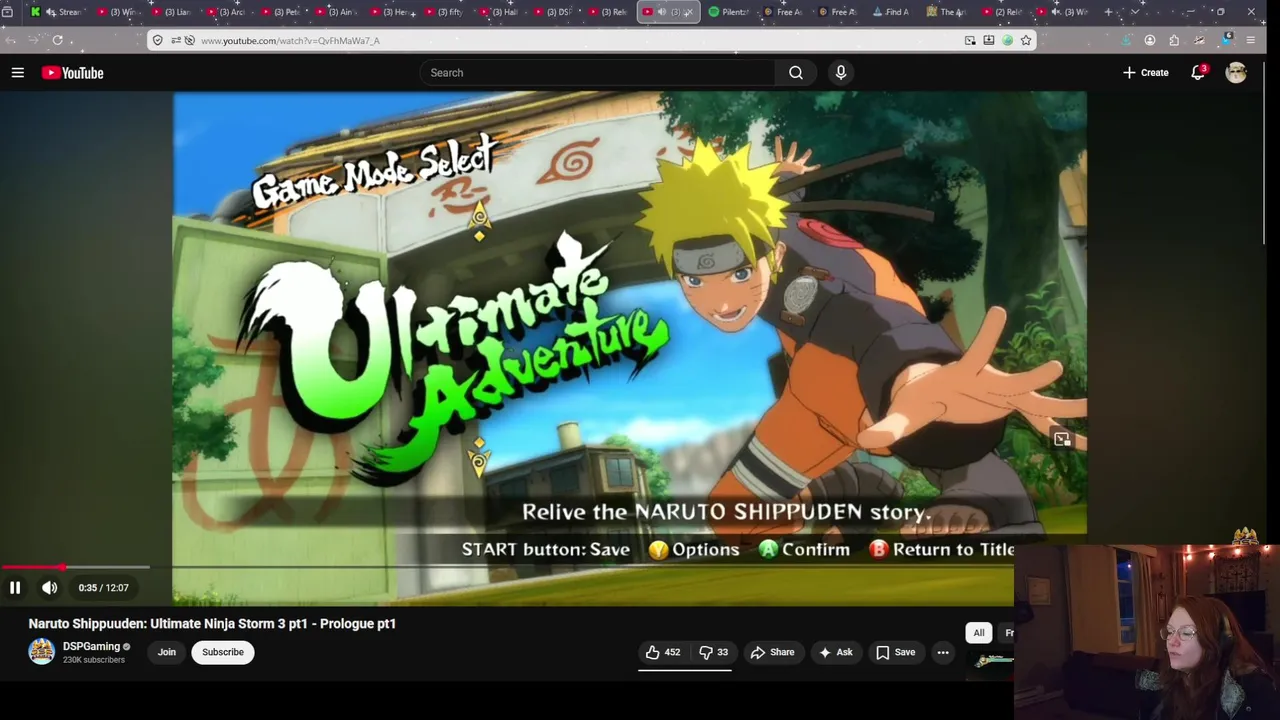The image size is (1280, 720).
Task: Click Create in the YouTube header
Action: pos(1146,72)
